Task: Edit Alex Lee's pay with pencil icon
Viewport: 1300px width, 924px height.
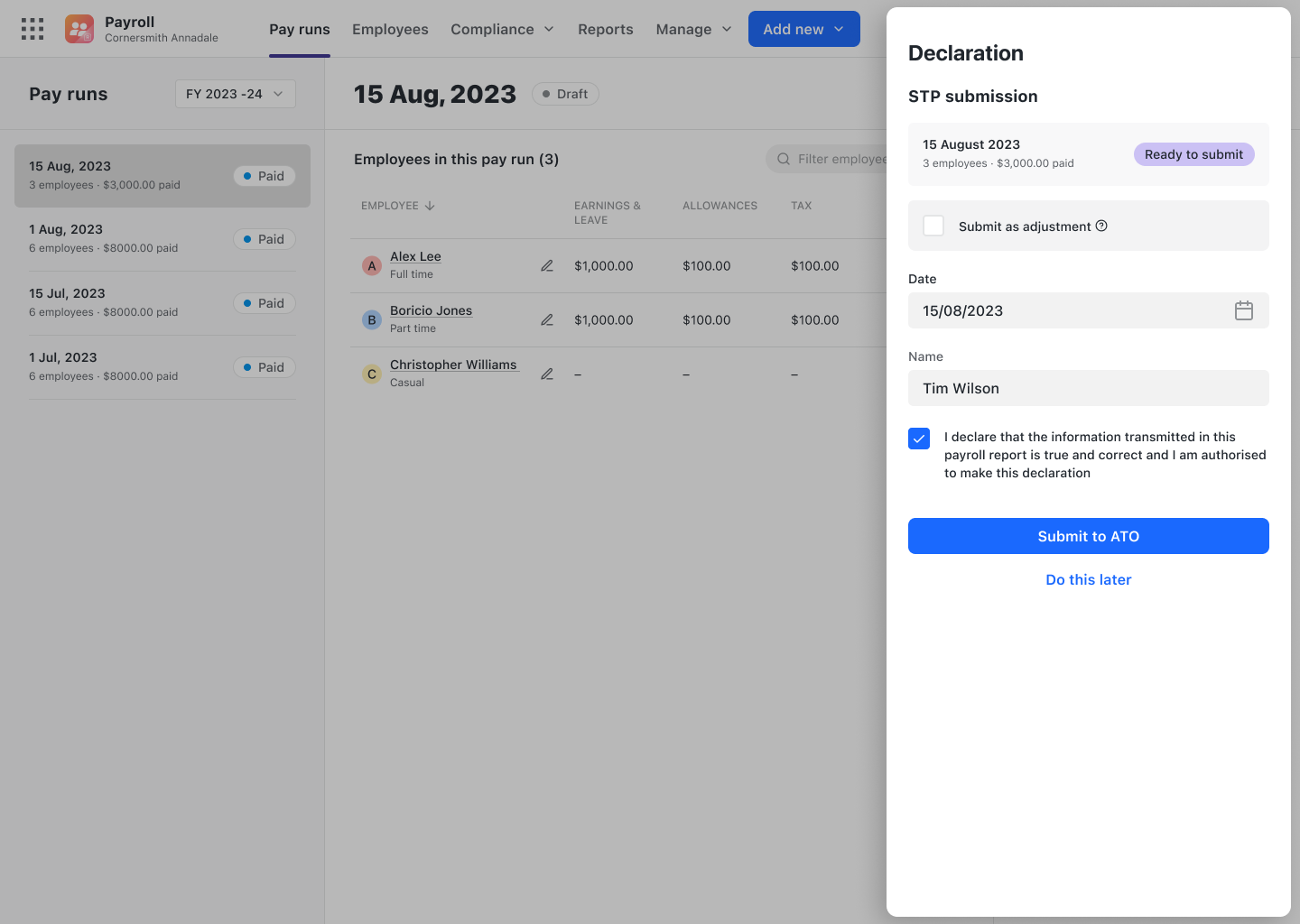Action: pos(547,266)
